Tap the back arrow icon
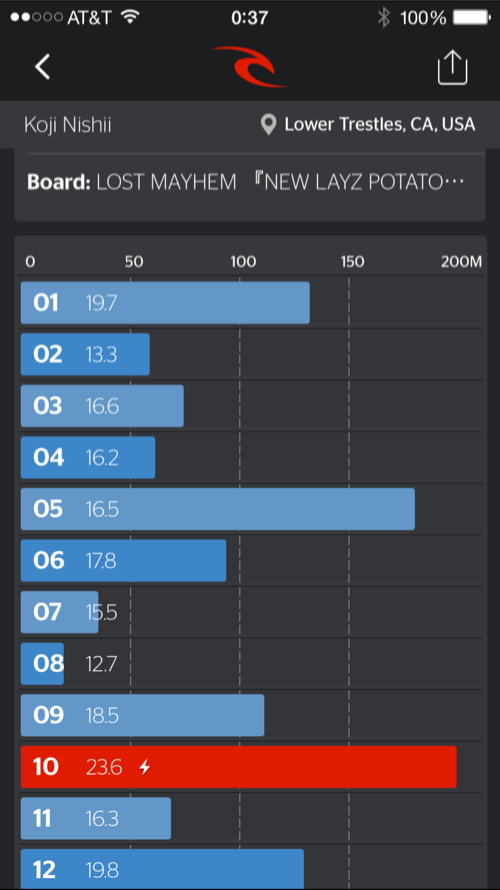Screen dimensions: 500x890 [x=43, y=67]
